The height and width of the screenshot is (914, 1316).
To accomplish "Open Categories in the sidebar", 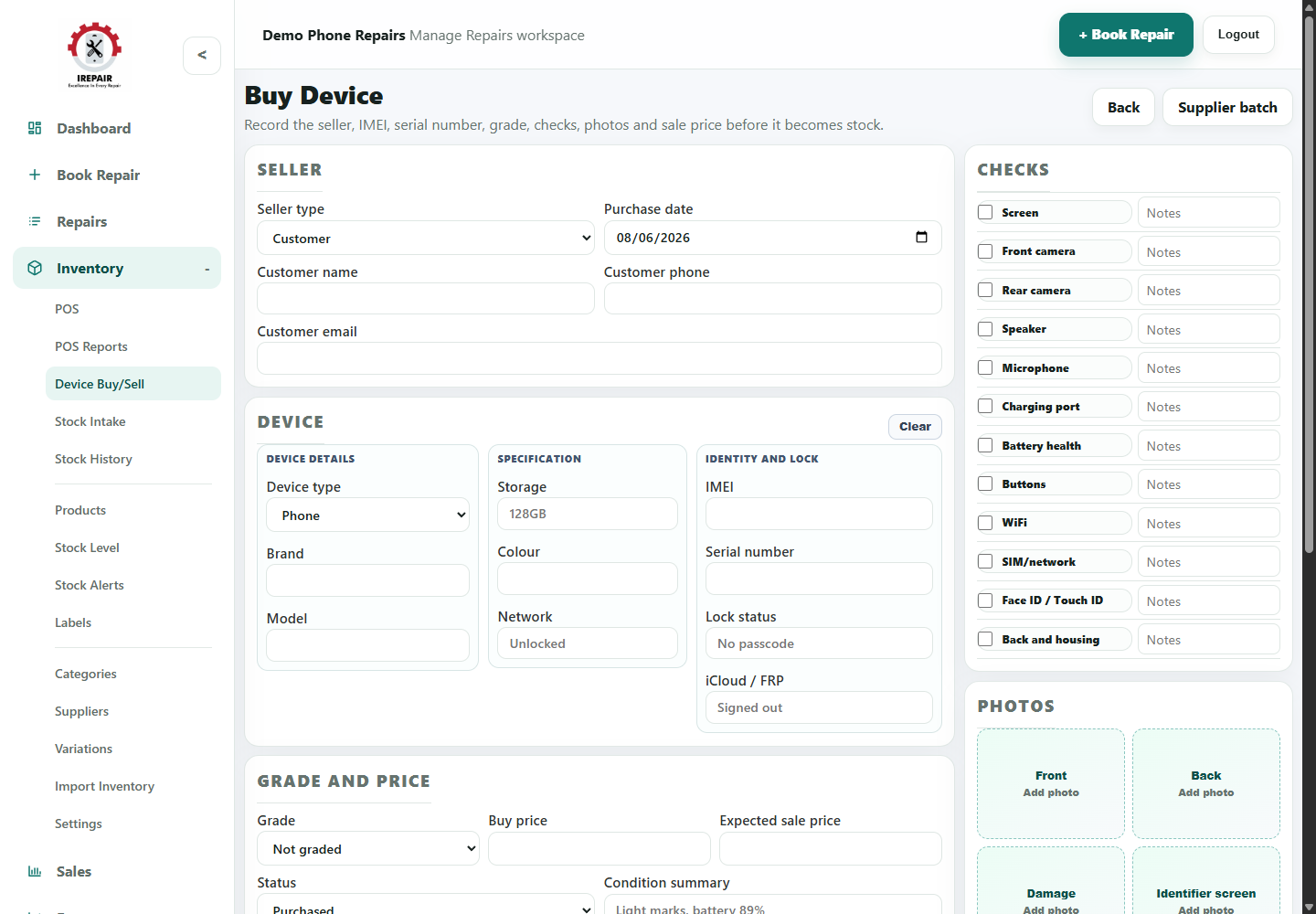I will click(x=86, y=674).
